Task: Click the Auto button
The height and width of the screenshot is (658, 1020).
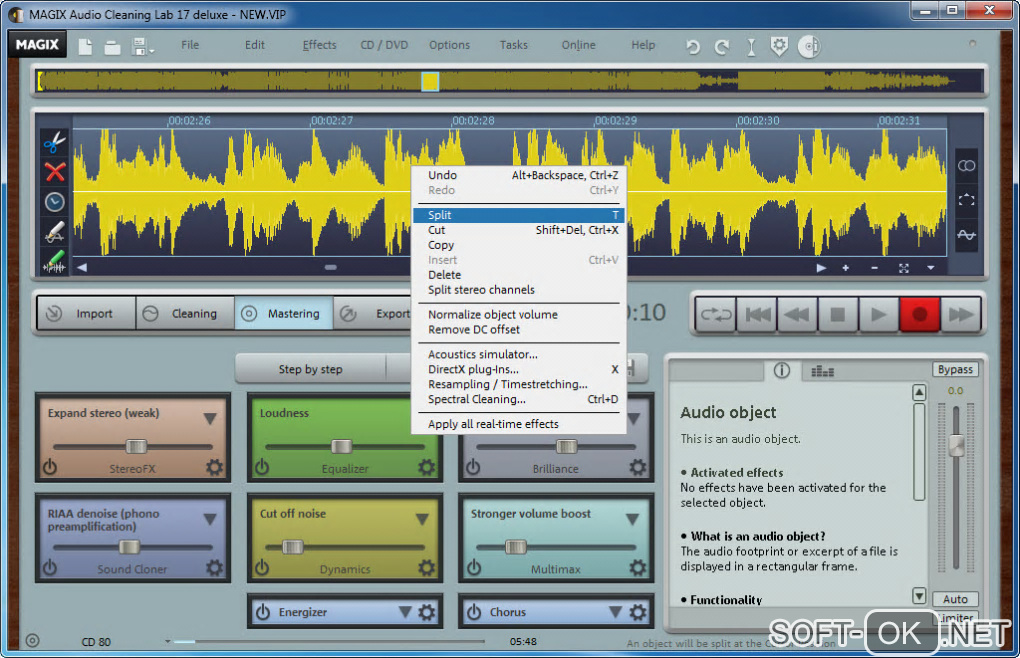Action: [x=955, y=599]
